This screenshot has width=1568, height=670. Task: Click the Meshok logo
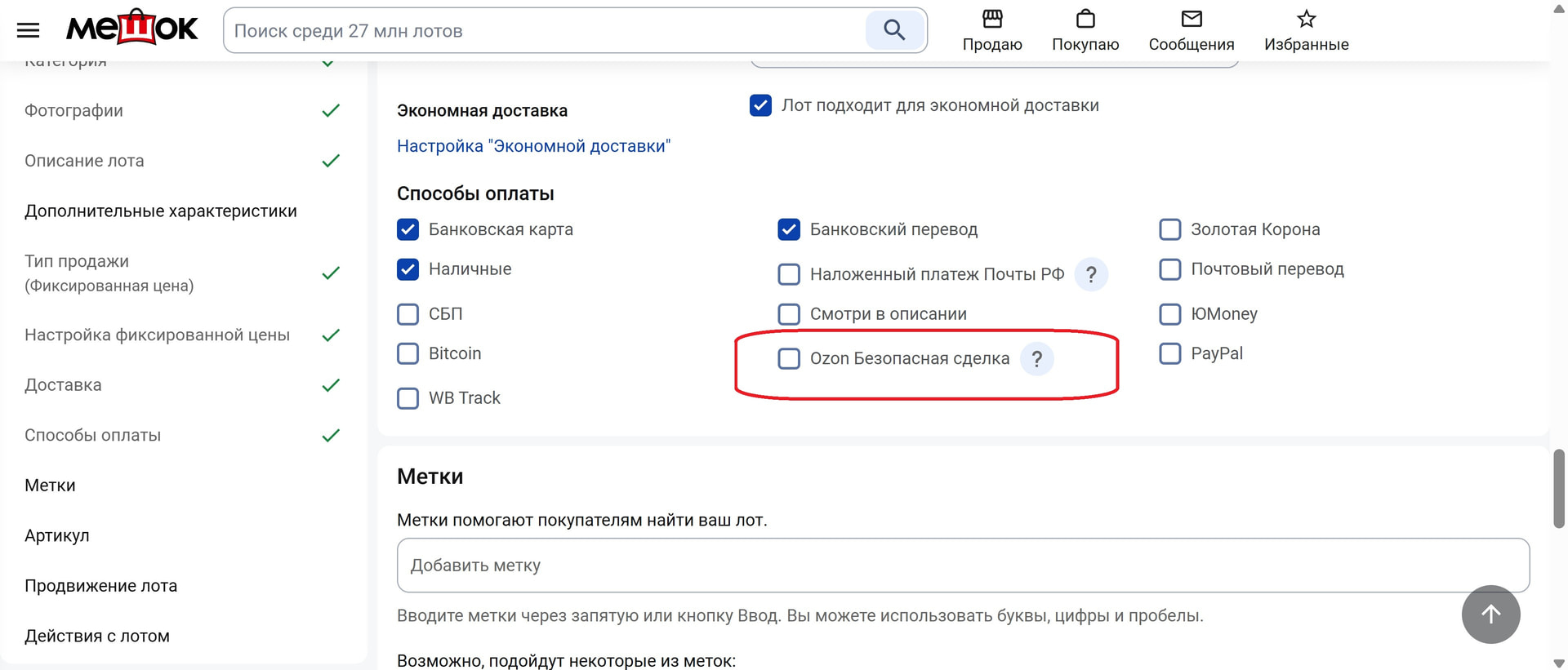point(131,29)
